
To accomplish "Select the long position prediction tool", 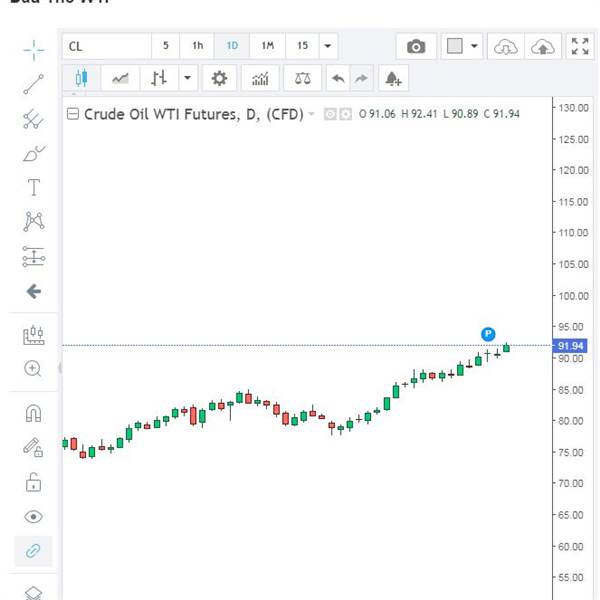I will pos(34,256).
